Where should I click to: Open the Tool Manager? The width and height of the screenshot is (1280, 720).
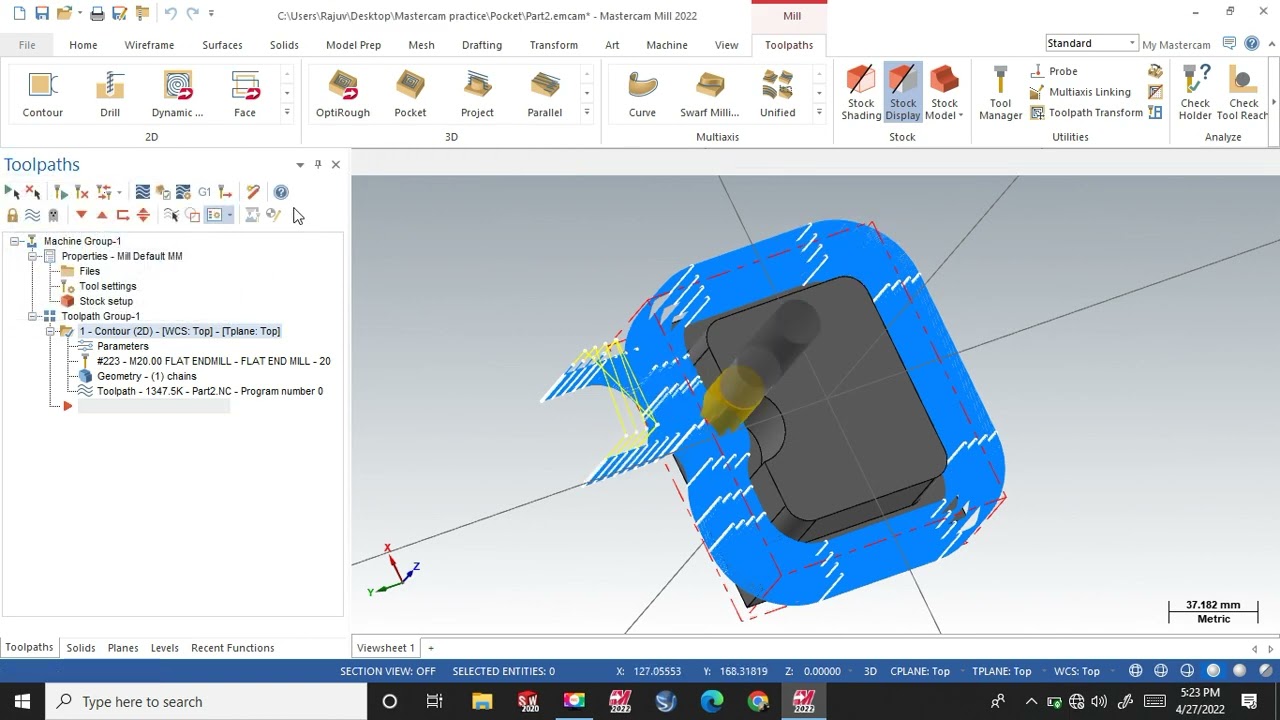[1000, 95]
